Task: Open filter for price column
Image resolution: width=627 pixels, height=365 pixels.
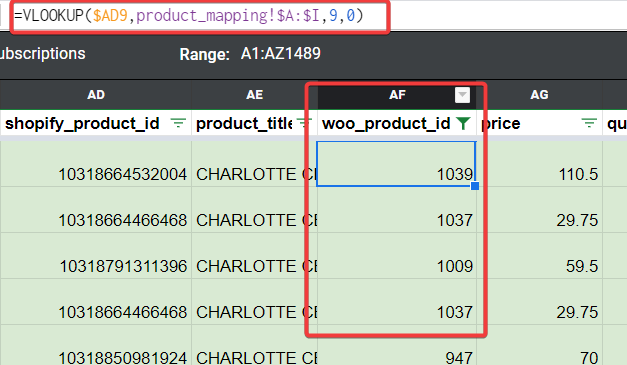Action: click(589, 123)
